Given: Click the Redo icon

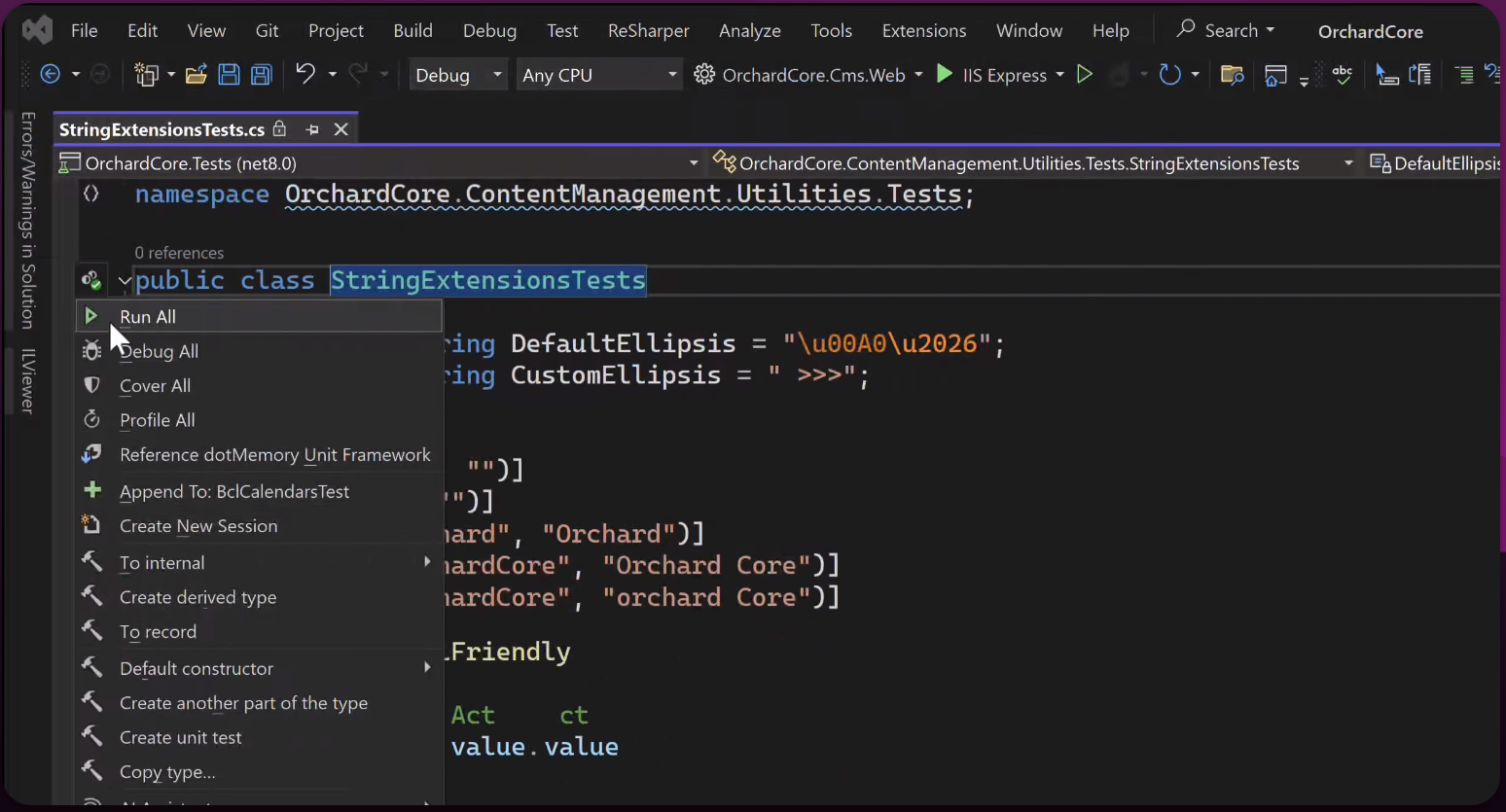Looking at the screenshot, I should pos(358,74).
